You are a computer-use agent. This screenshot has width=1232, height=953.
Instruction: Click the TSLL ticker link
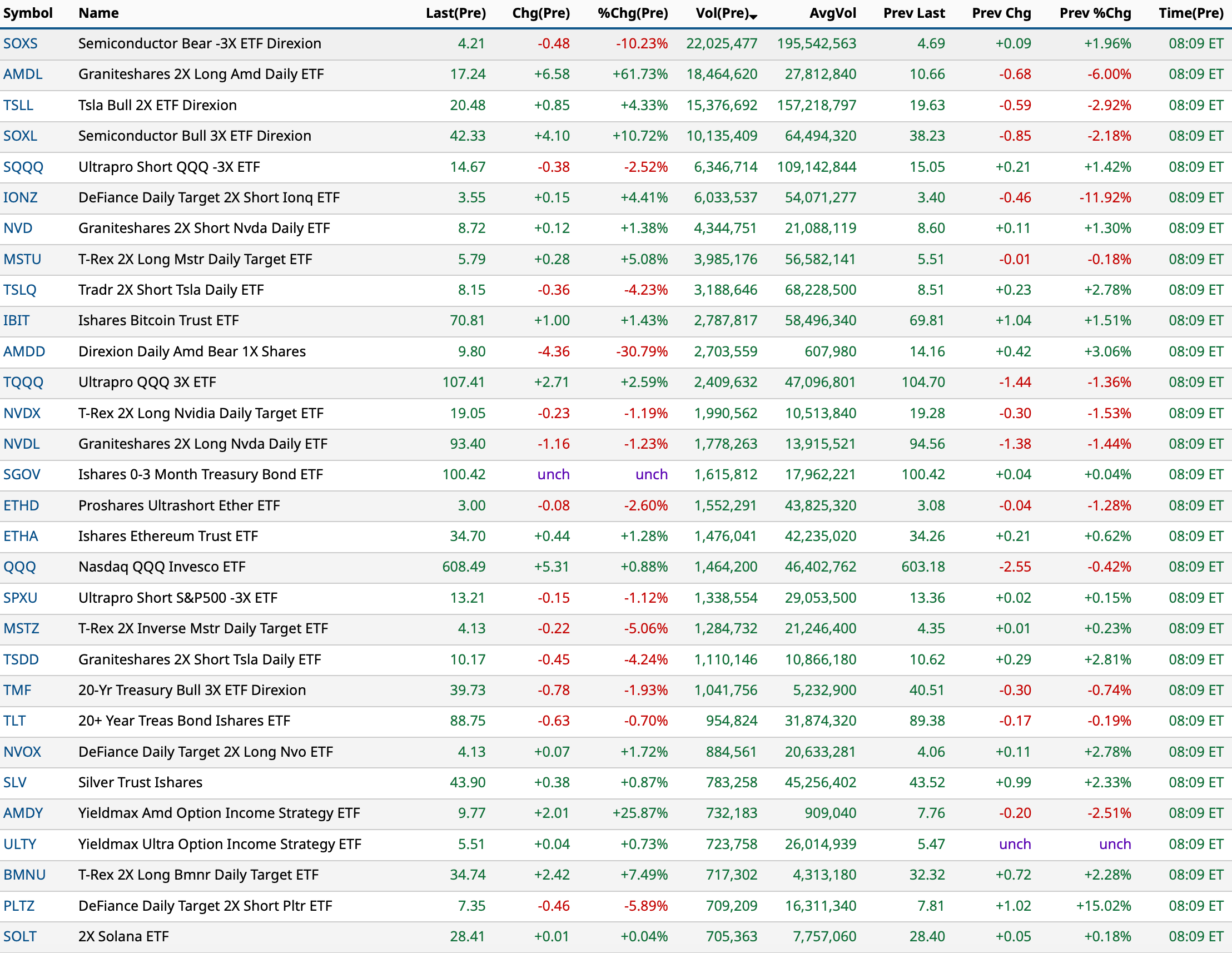click(18, 105)
